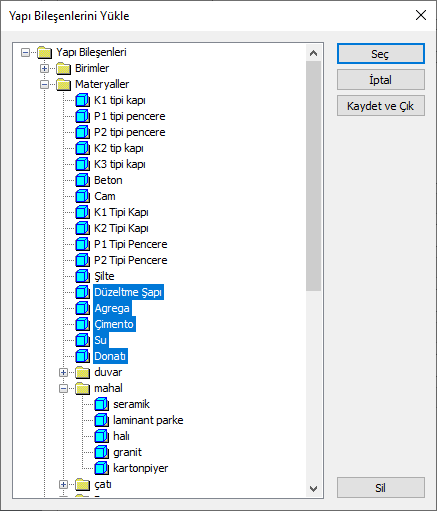Click the Materyaller folder icon

click(x=63, y=84)
